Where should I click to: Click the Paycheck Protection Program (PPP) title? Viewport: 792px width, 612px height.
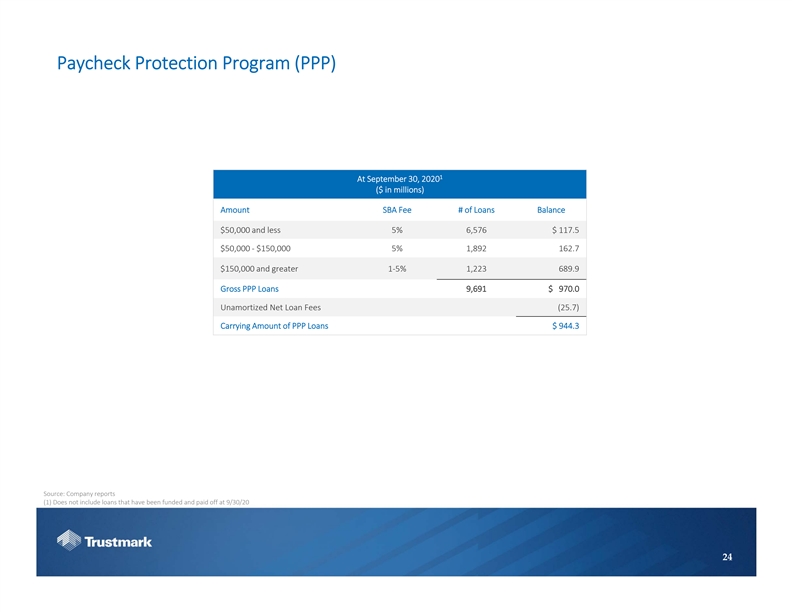pos(195,63)
